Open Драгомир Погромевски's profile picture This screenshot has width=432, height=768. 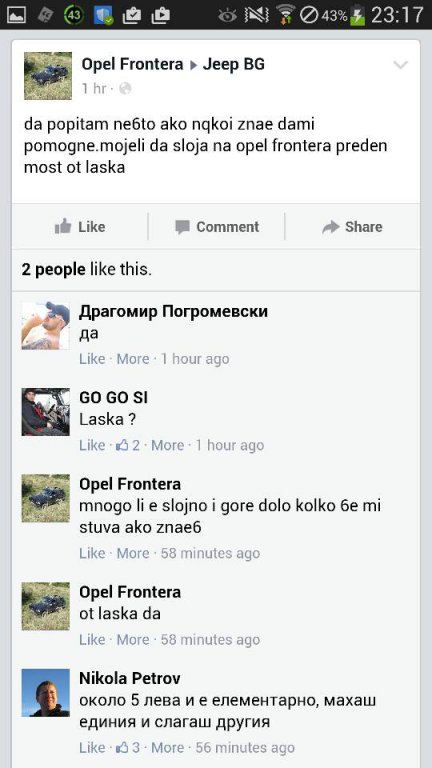(46, 326)
